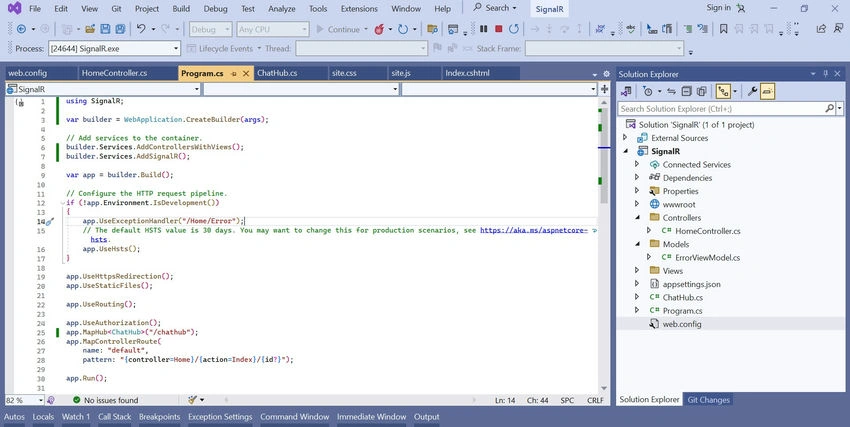This screenshot has height=427, width=850.
Task: Click the Continue button
Action: click(x=338, y=29)
